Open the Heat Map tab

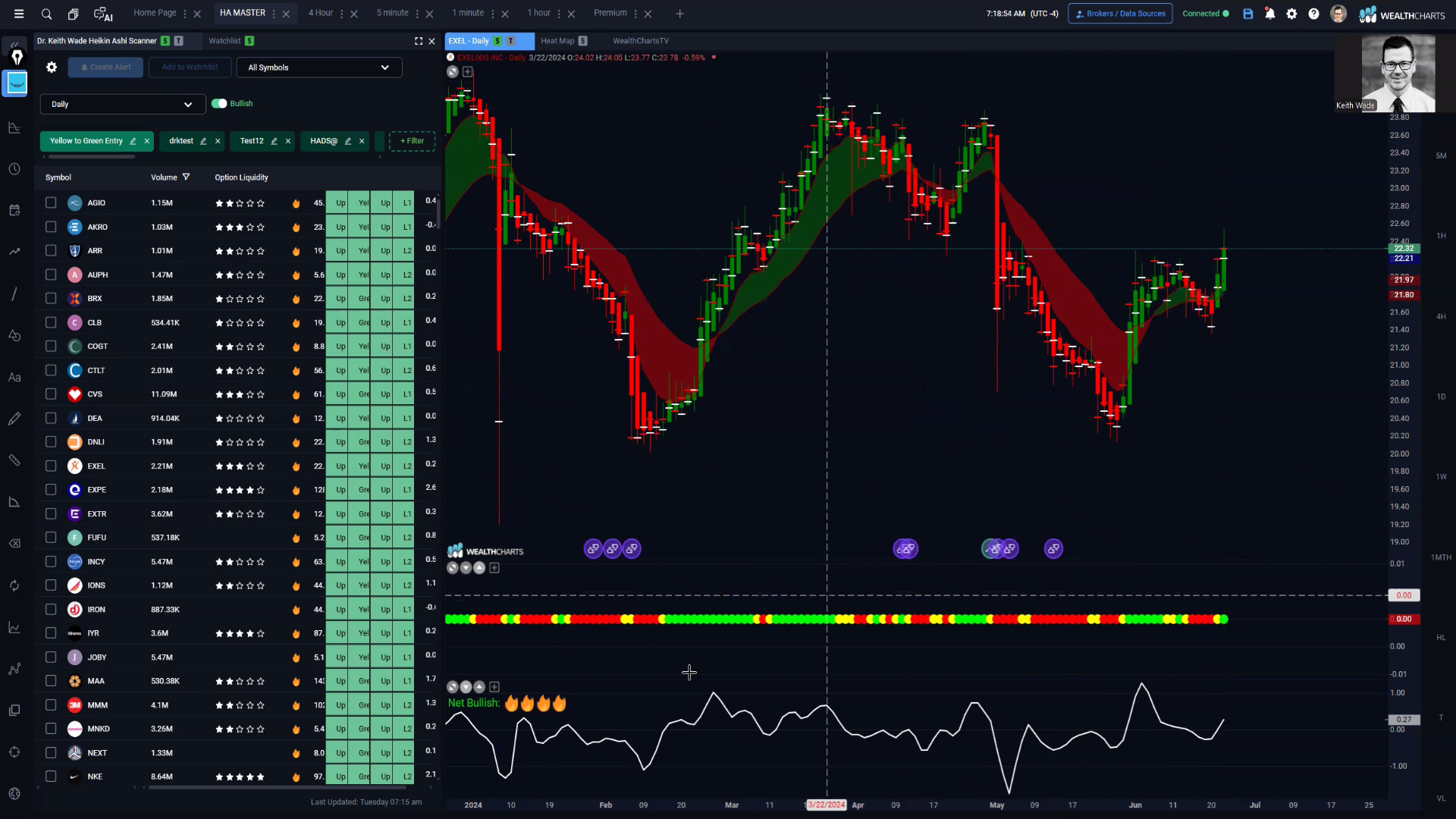557,41
